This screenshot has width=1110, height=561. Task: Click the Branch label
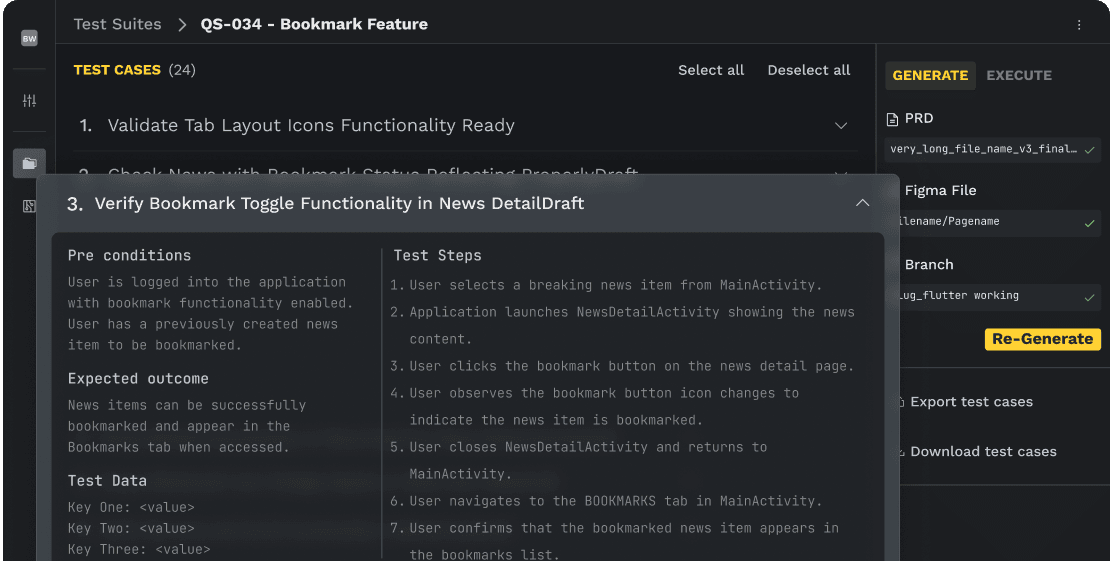[x=929, y=264]
